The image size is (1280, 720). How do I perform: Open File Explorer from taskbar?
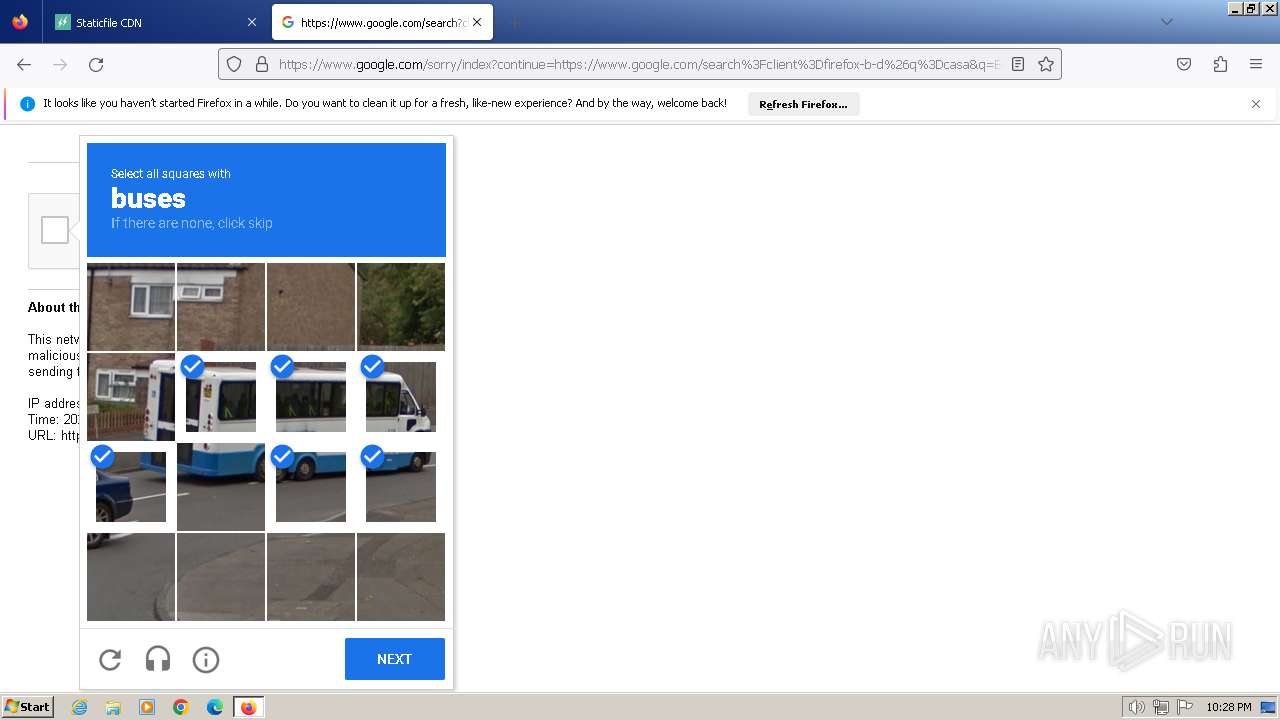point(113,707)
